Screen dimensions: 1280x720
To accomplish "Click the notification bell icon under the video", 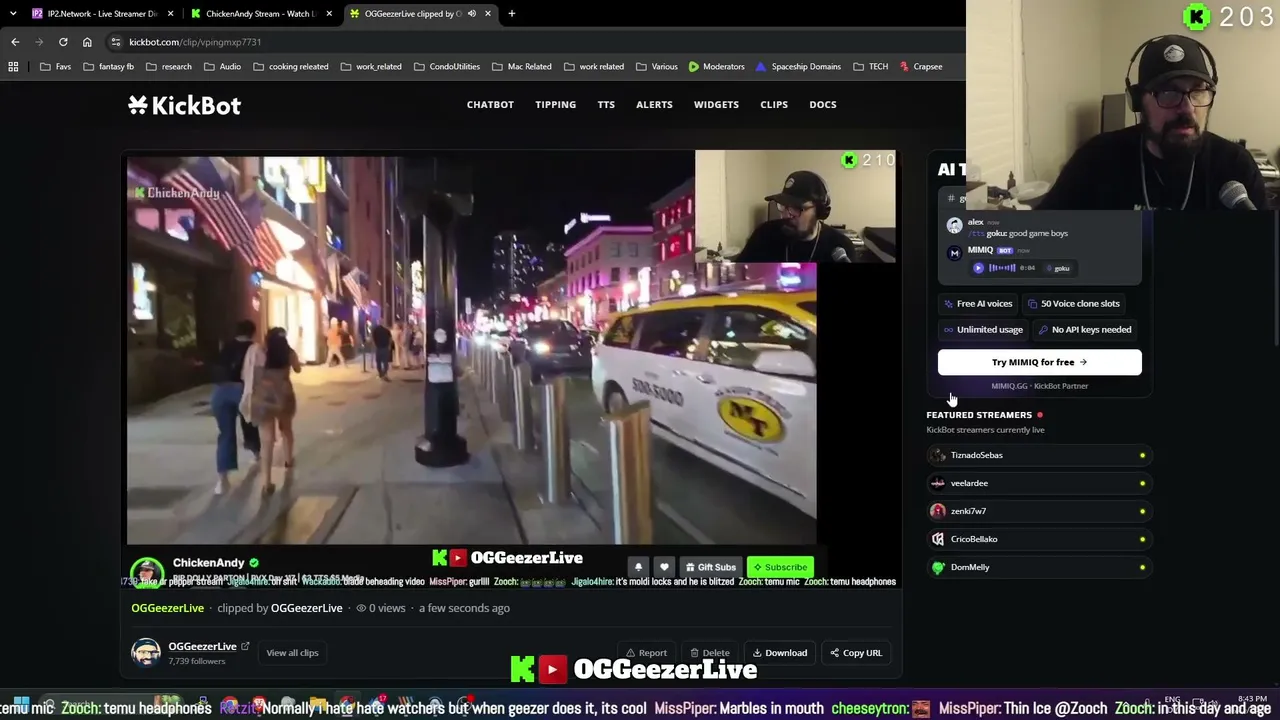I will point(638,567).
